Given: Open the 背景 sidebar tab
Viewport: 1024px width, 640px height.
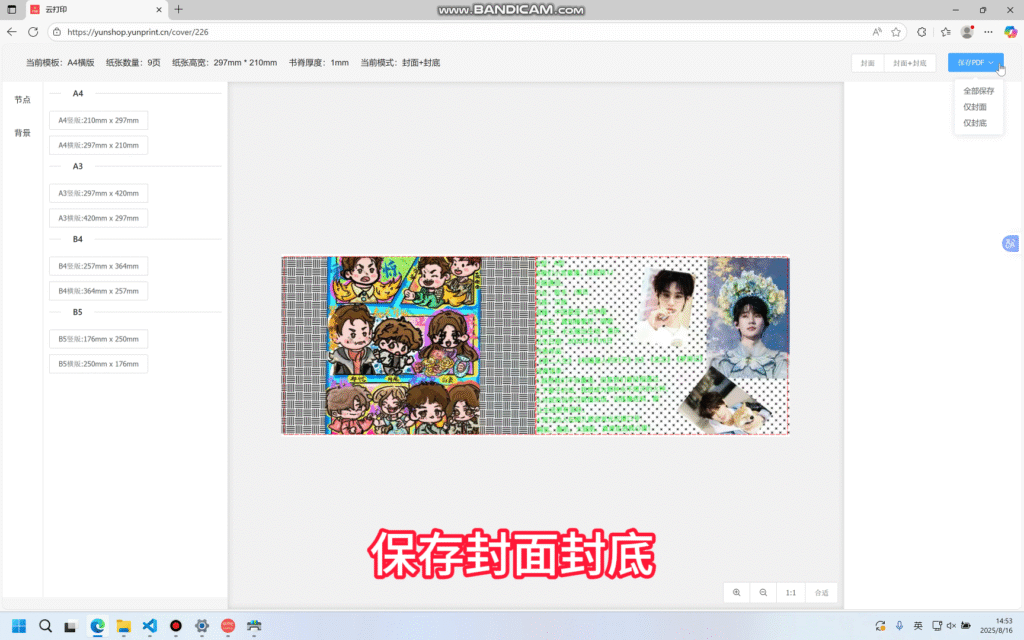Looking at the screenshot, I should click(x=23, y=133).
